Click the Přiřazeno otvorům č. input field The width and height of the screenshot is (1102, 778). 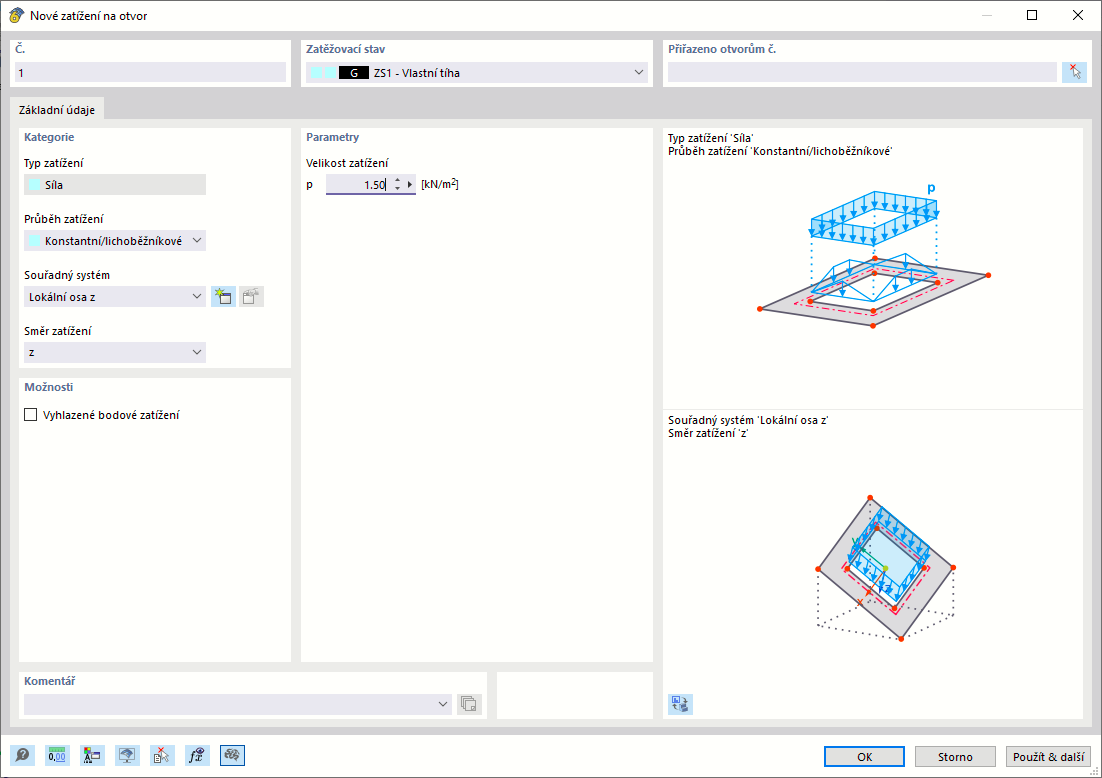(x=862, y=72)
